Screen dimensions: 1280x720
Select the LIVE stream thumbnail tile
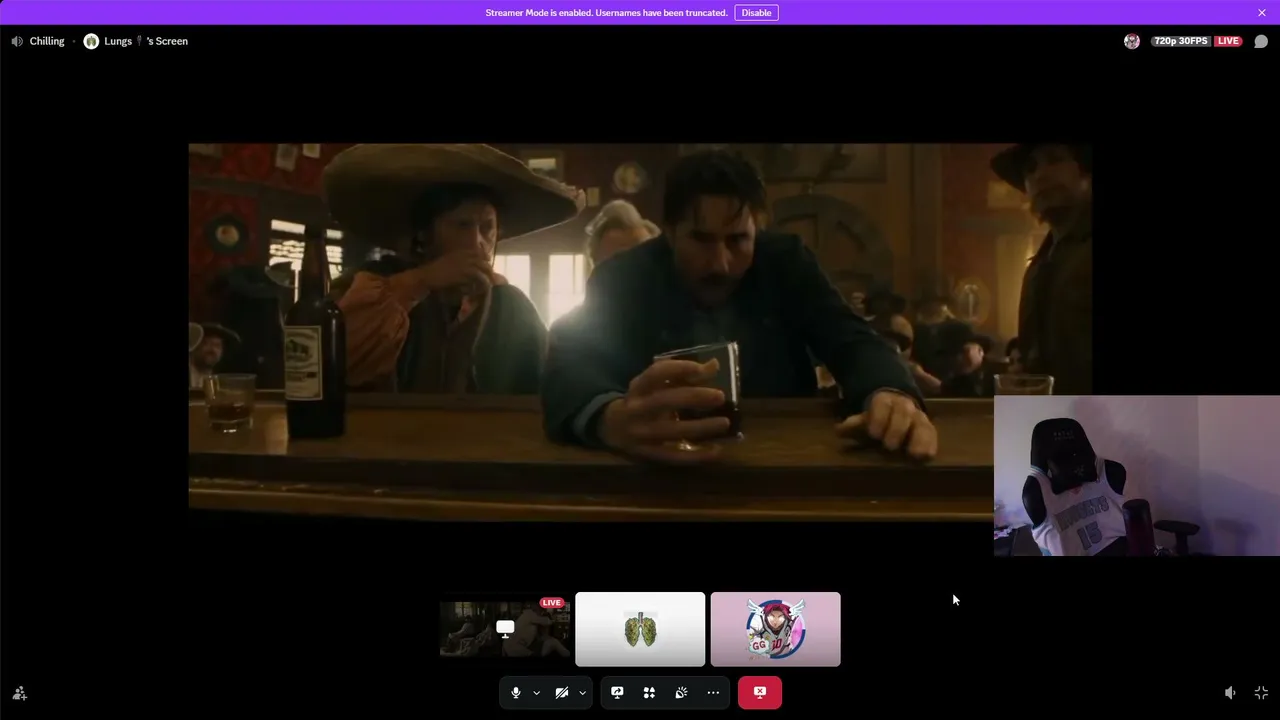[505, 629]
